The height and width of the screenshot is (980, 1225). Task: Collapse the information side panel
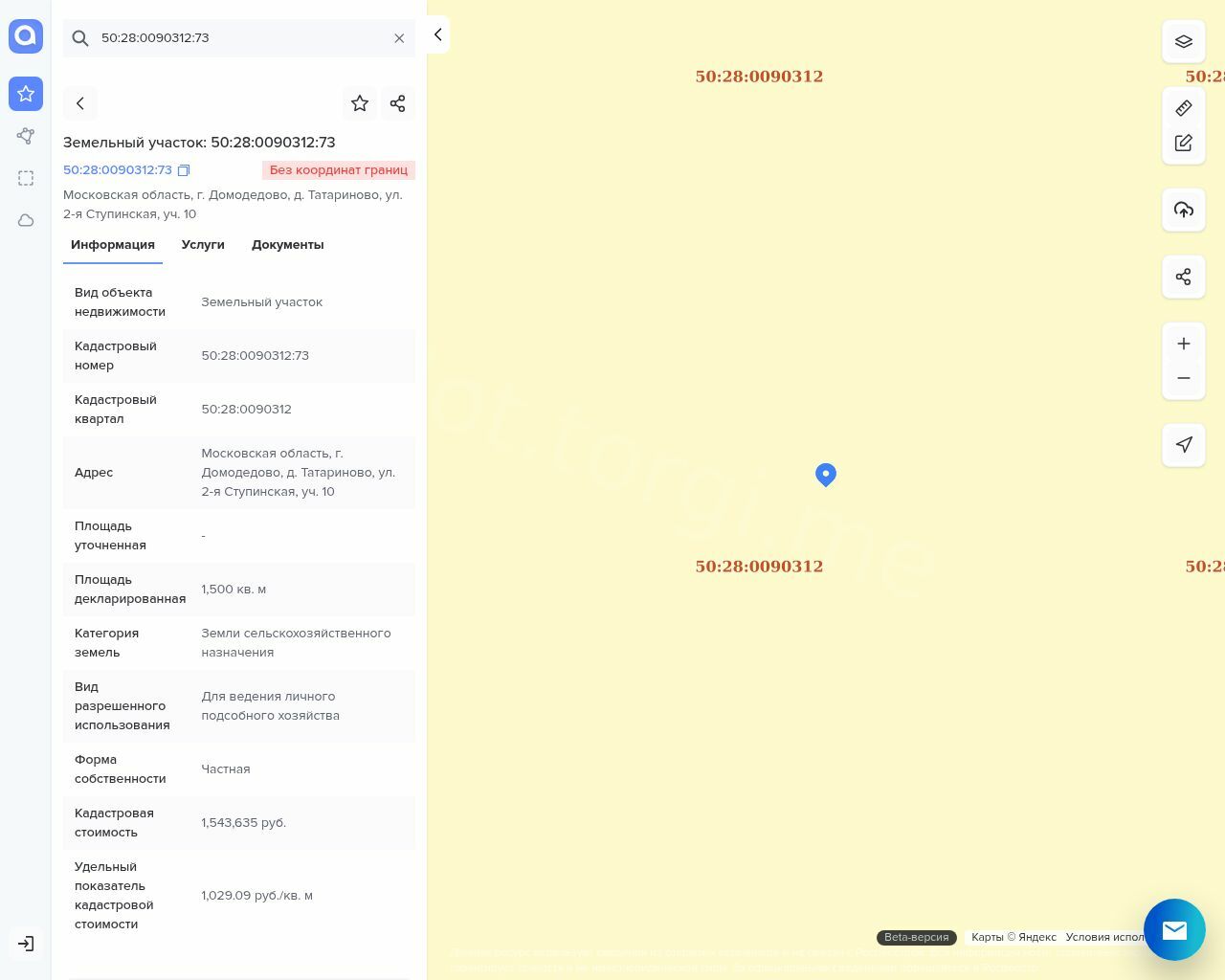(x=437, y=34)
